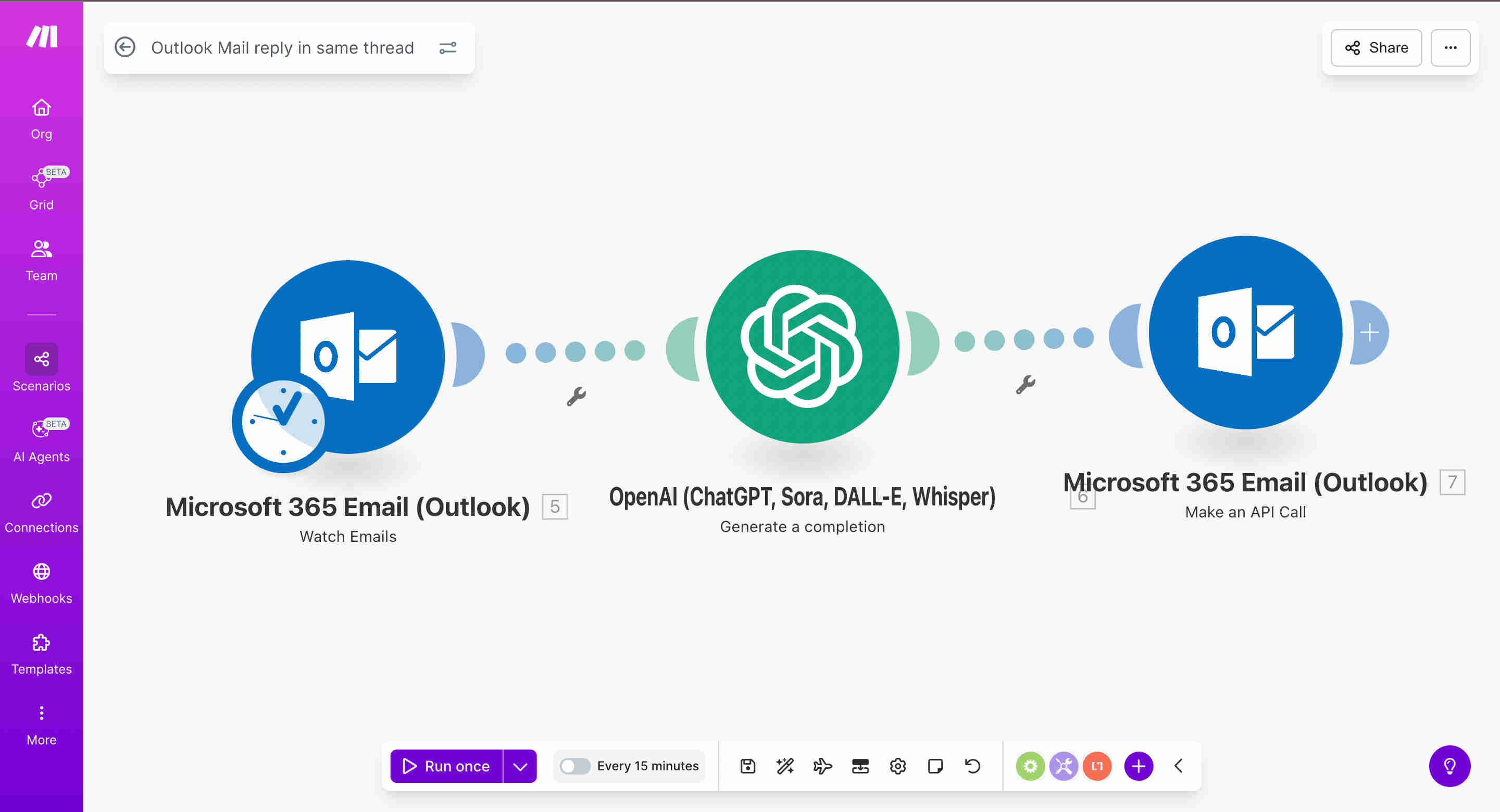Add another module with the plus handle

pyautogui.click(x=1370, y=333)
